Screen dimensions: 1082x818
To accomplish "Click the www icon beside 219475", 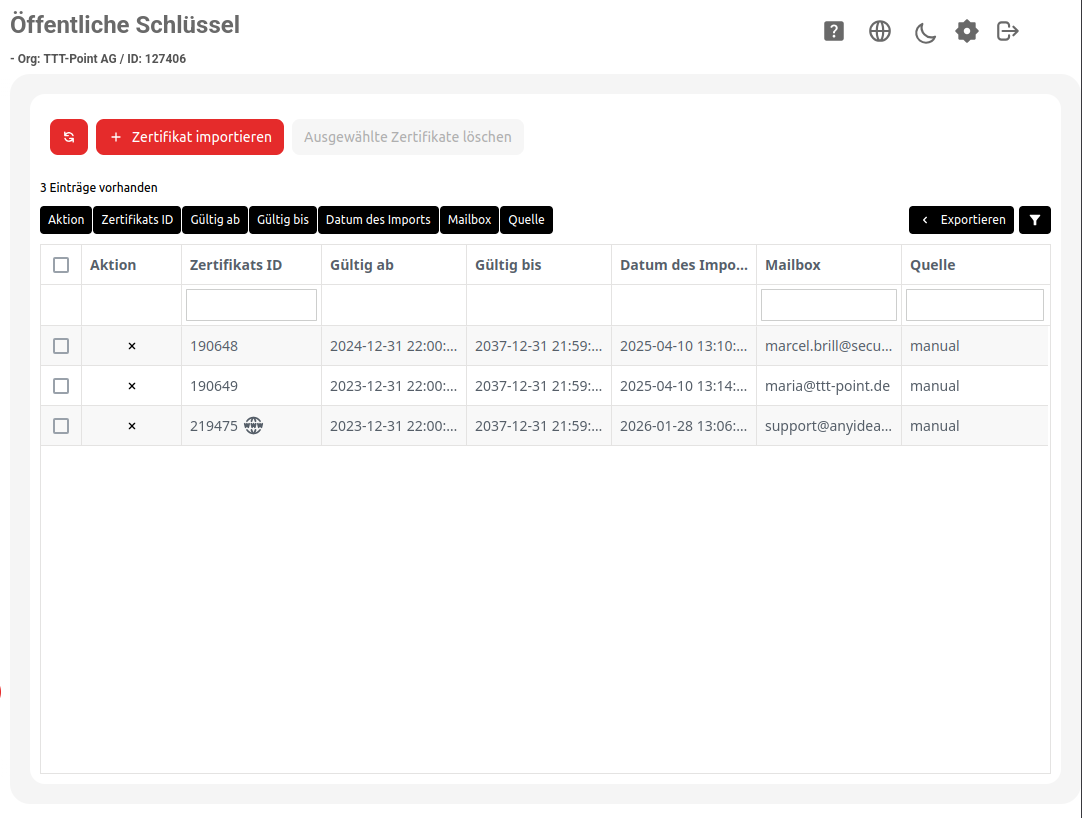I will point(254,426).
